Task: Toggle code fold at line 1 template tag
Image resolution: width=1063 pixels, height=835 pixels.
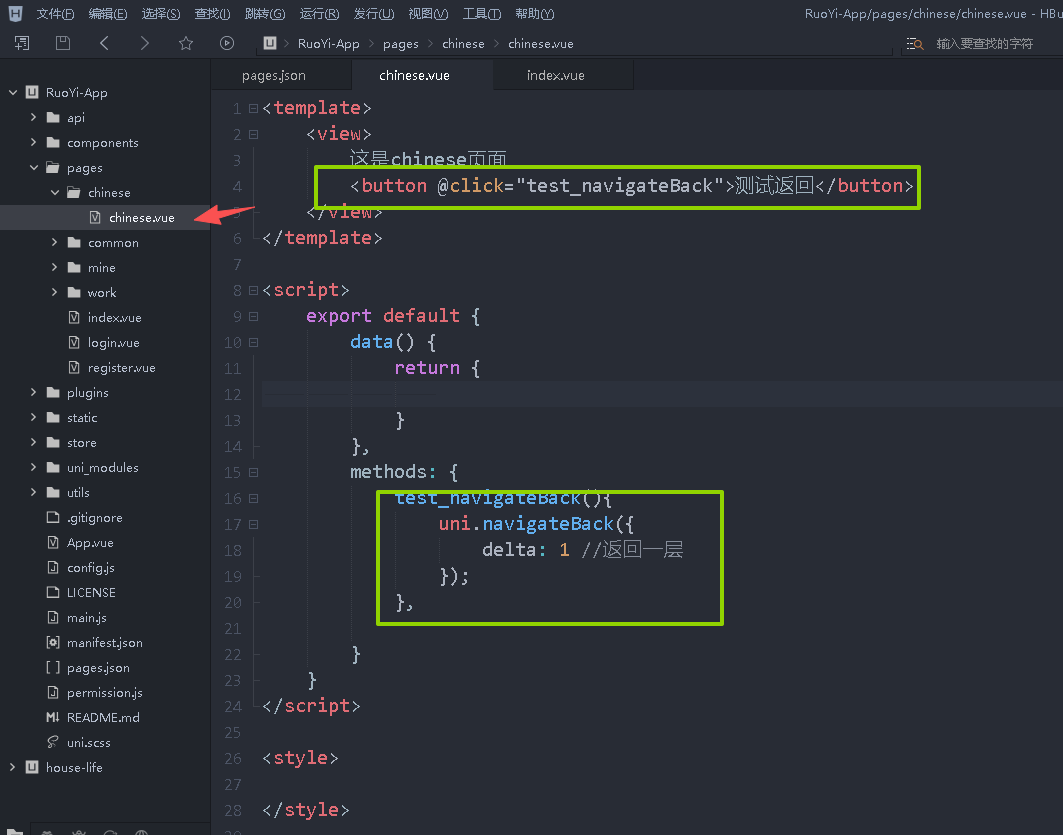Action: (x=253, y=108)
